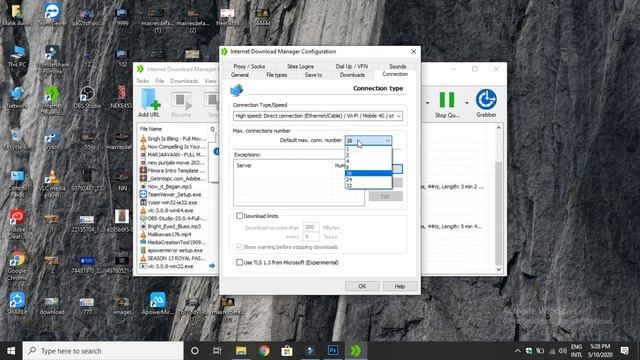This screenshot has height=360, width=640.
Task: Open the Connection Type/Speed dropdown
Action: point(318,116)
